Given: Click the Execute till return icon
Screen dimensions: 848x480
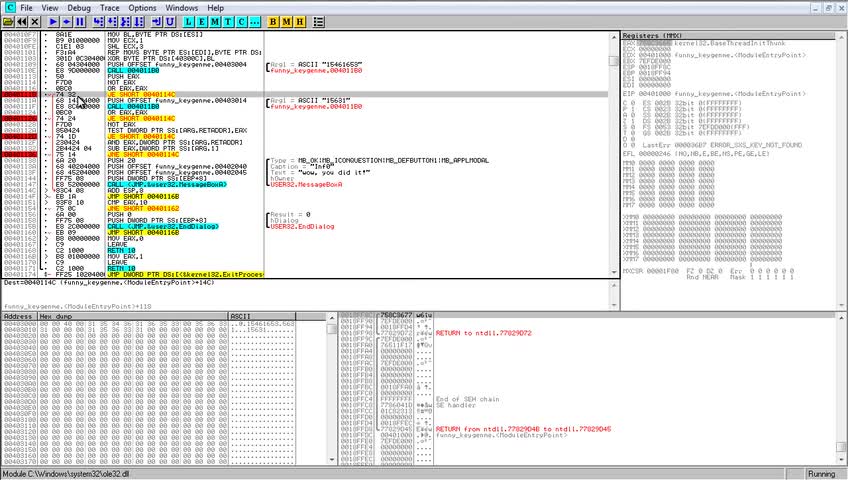Looking at the screenshot, I should [x=157, y=22].
